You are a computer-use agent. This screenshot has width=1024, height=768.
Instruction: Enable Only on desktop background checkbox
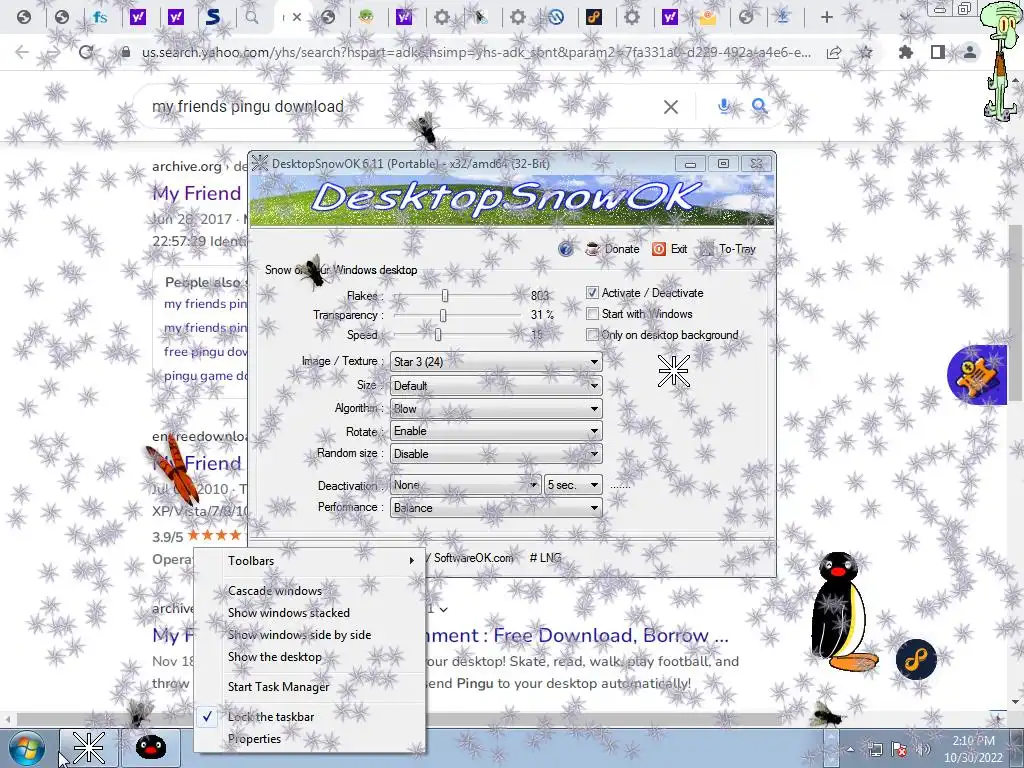pos(592,334)
